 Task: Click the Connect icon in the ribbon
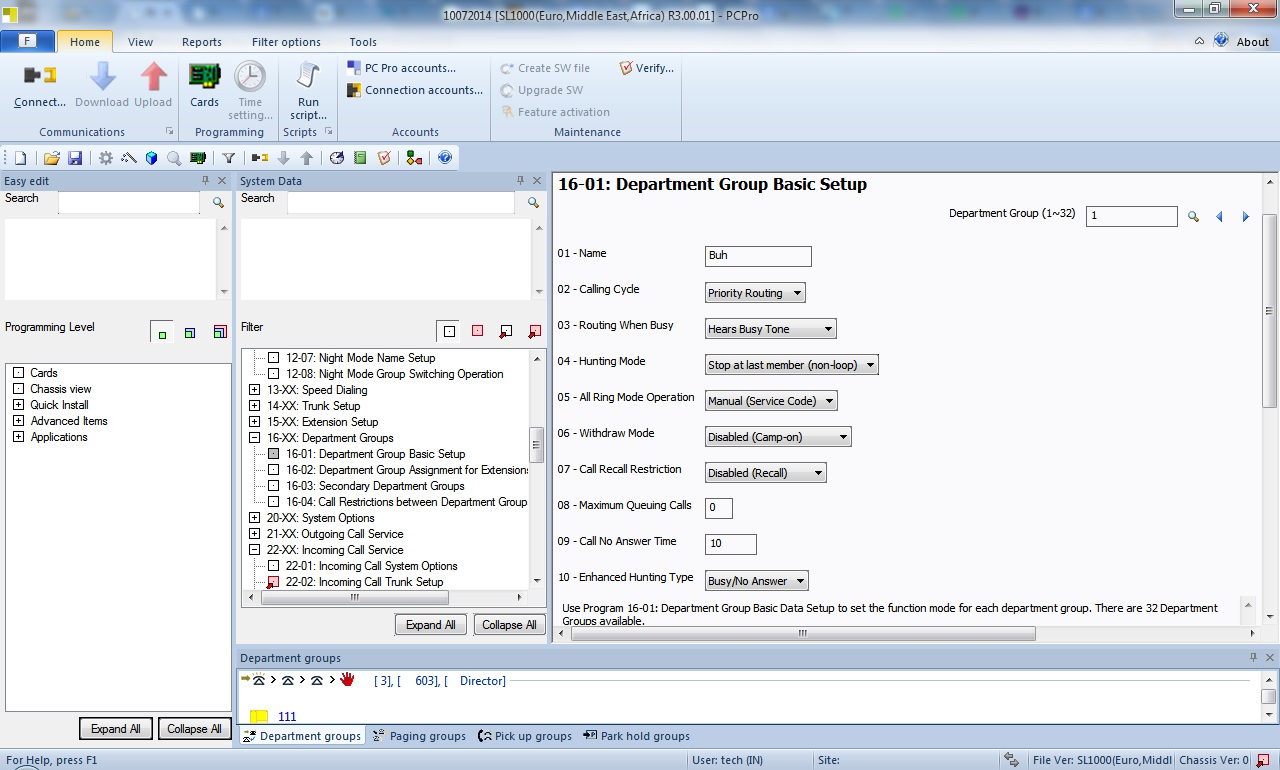(x=40, y=76)
